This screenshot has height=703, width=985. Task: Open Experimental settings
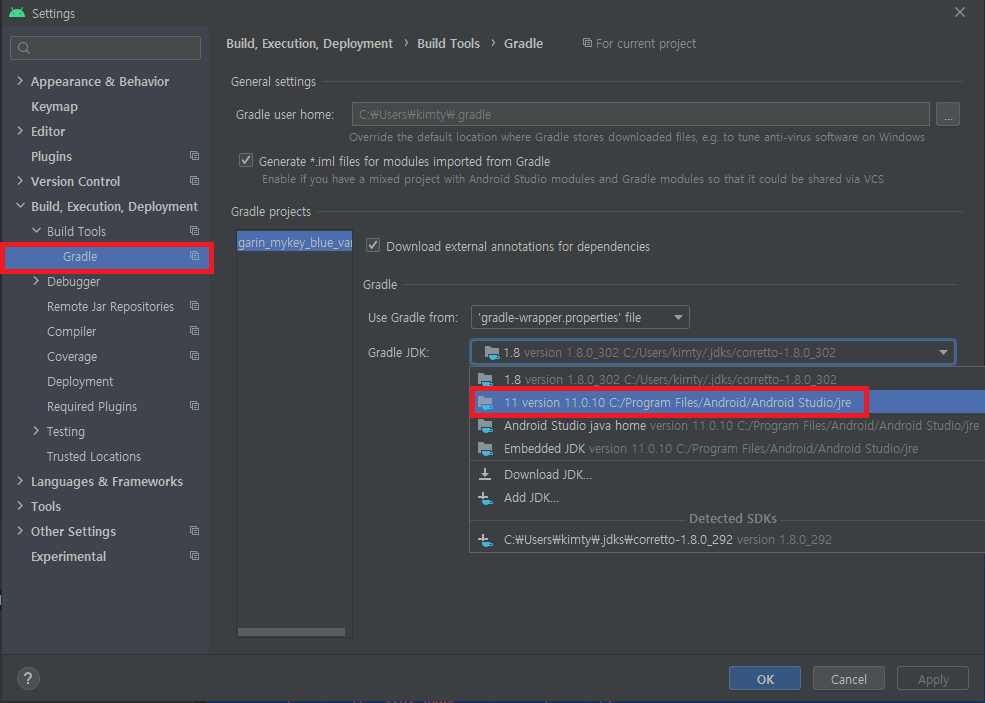pos(68,557)
